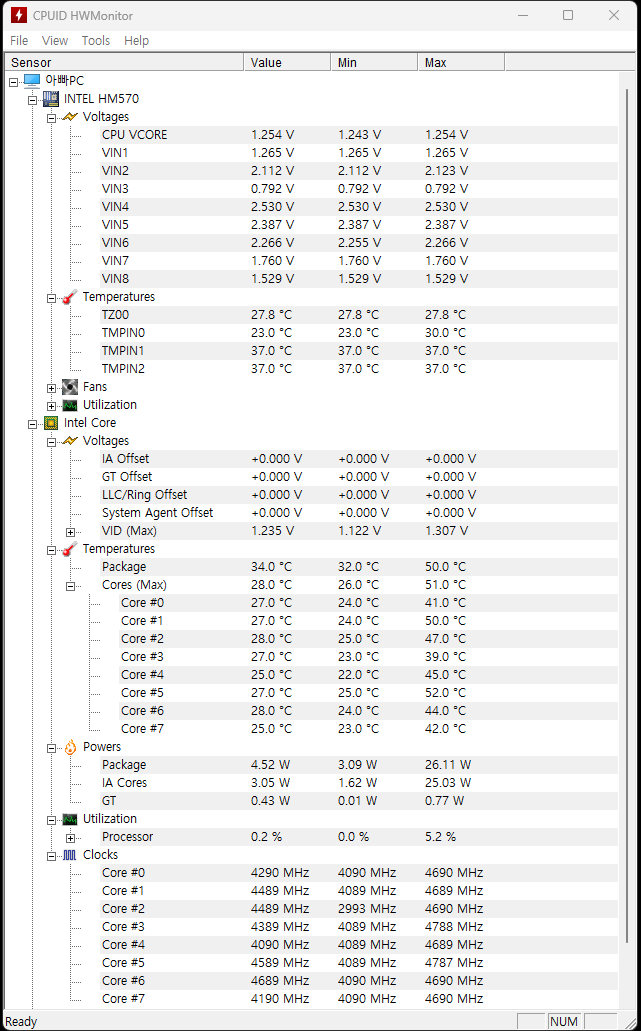Expand the VID (Max) entry

(70, 532)
